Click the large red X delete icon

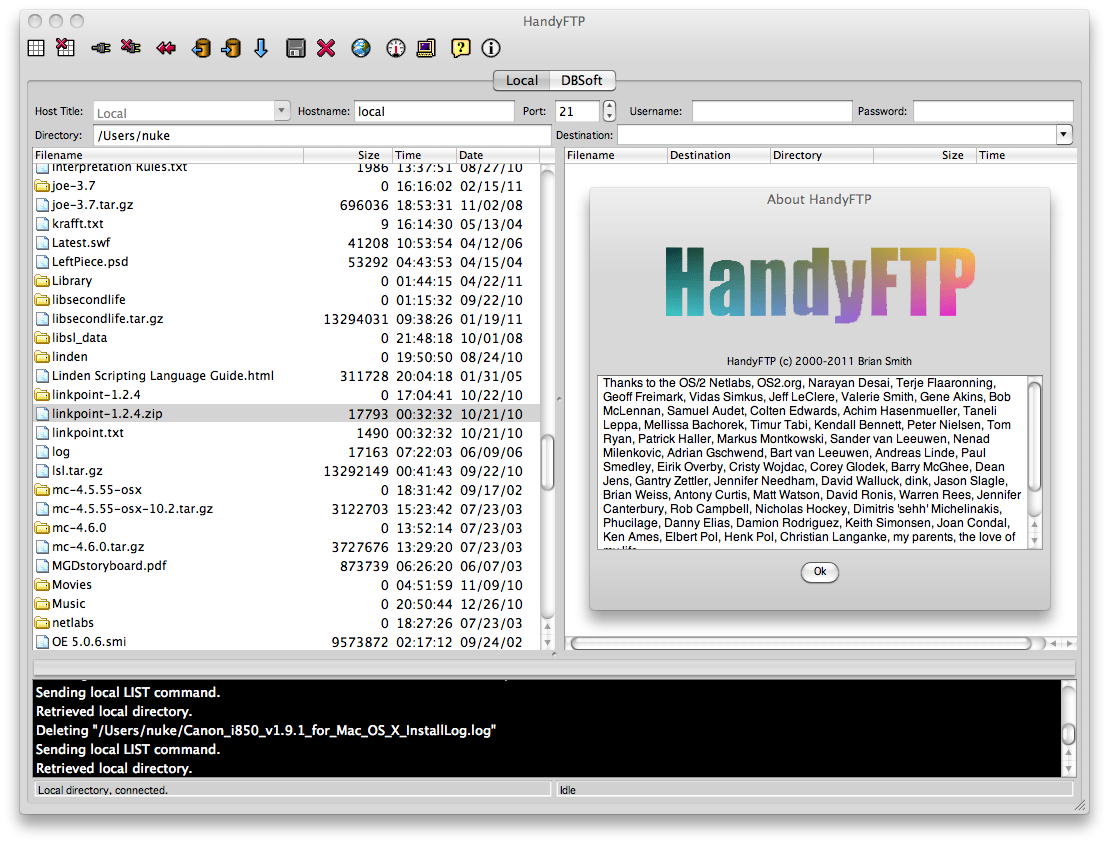coord(326,48)
